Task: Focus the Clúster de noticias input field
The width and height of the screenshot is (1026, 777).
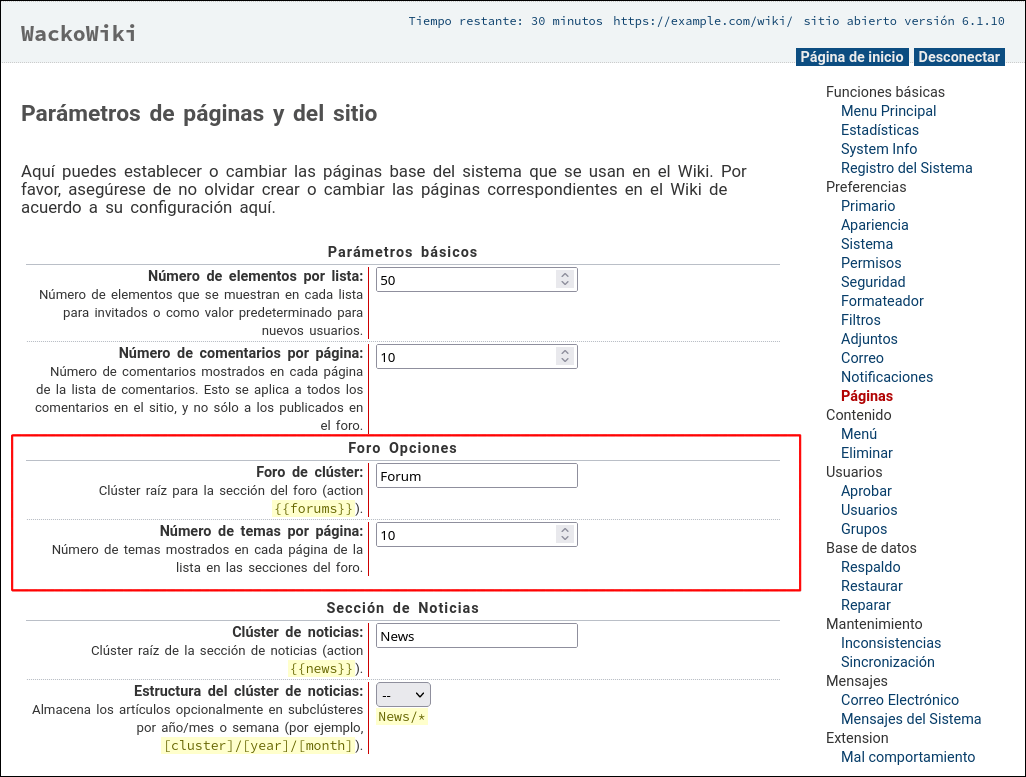Action: click(476, 636)
